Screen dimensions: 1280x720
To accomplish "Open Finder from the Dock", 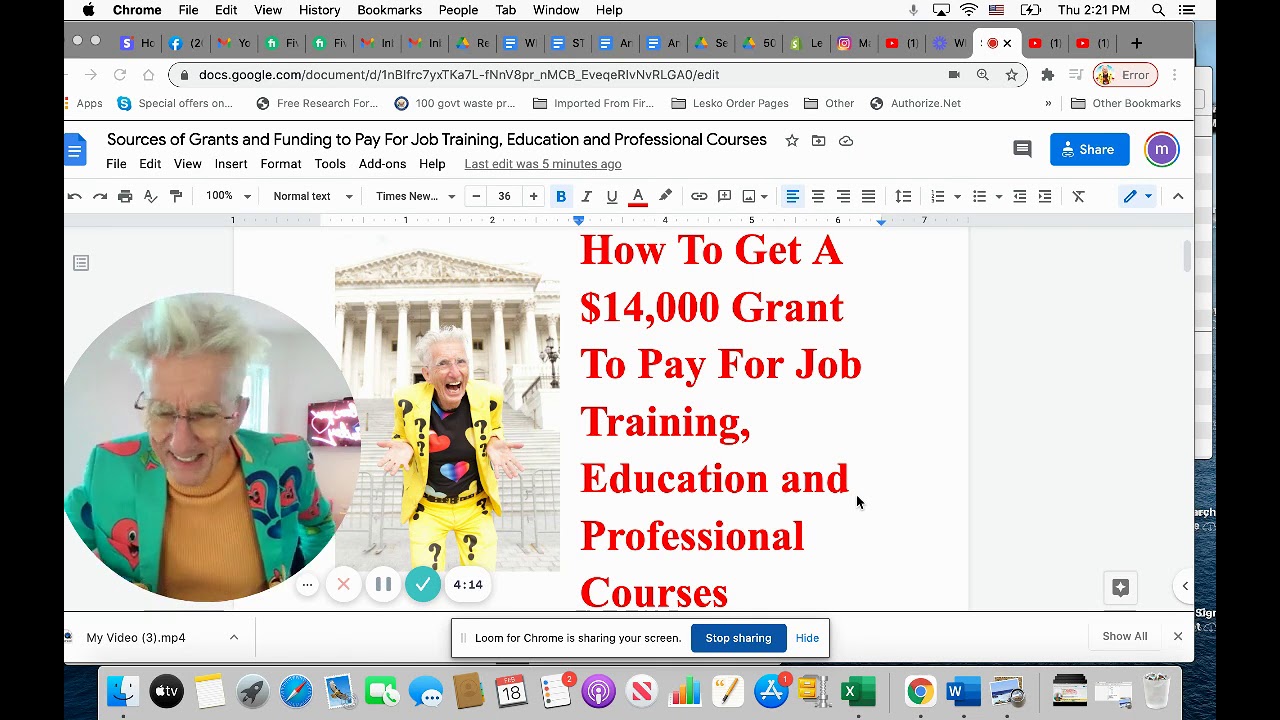I will (x=123, y=691).
